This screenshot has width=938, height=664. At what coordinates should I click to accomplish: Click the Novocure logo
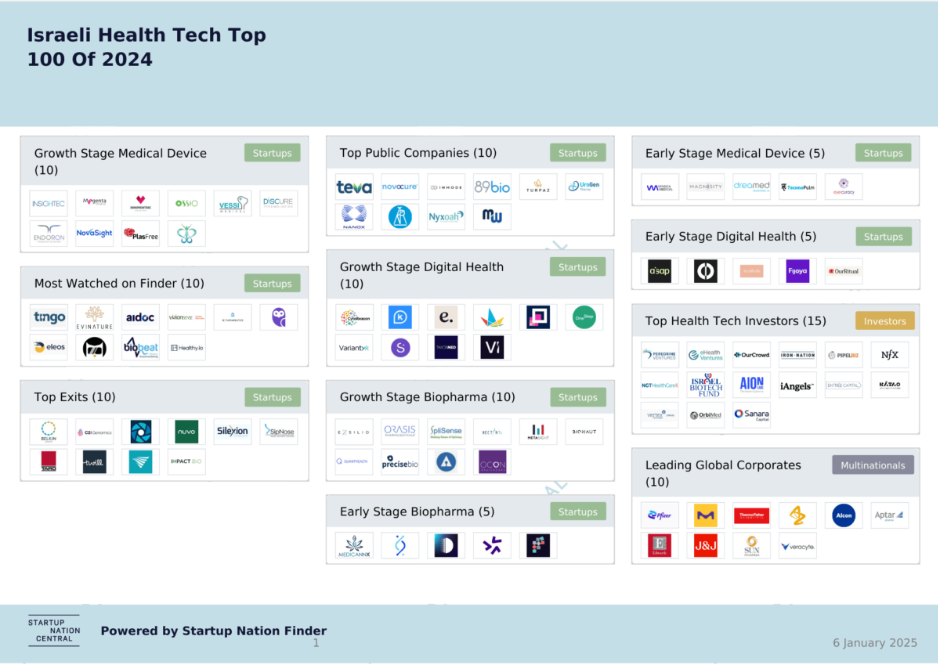(x=400, y=187)
